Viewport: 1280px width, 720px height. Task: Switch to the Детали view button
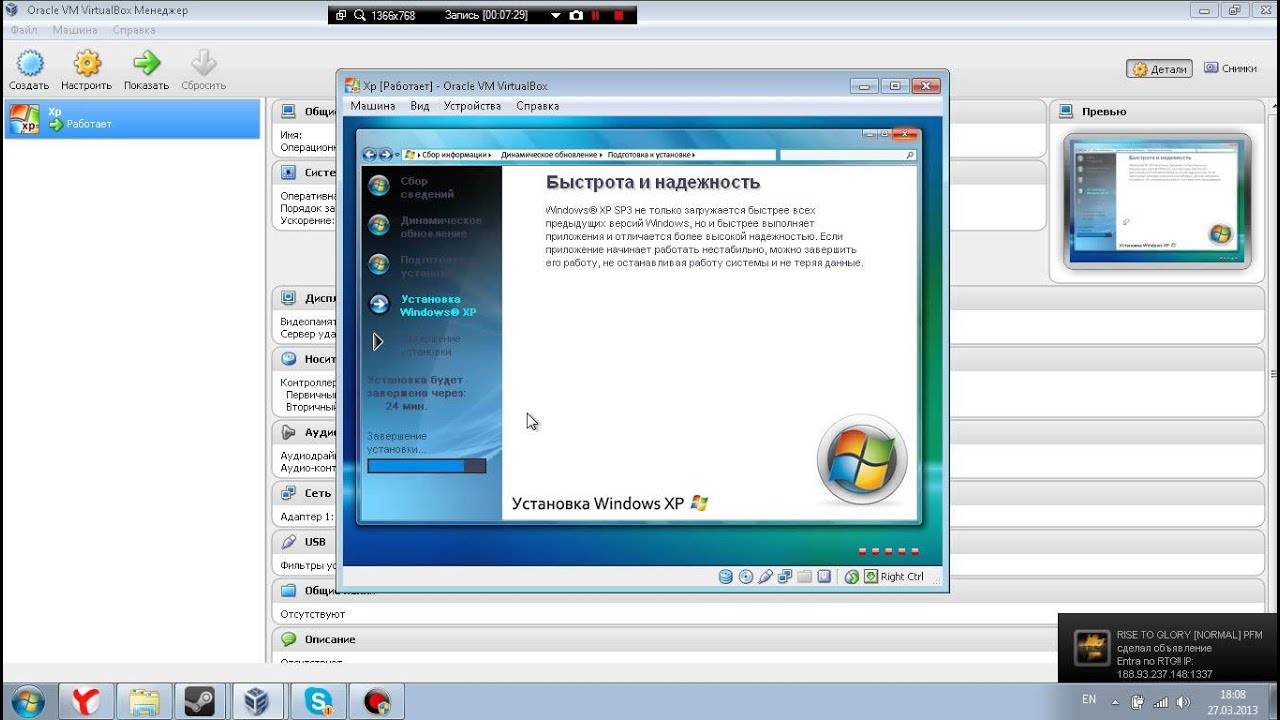click(1159, 69)
